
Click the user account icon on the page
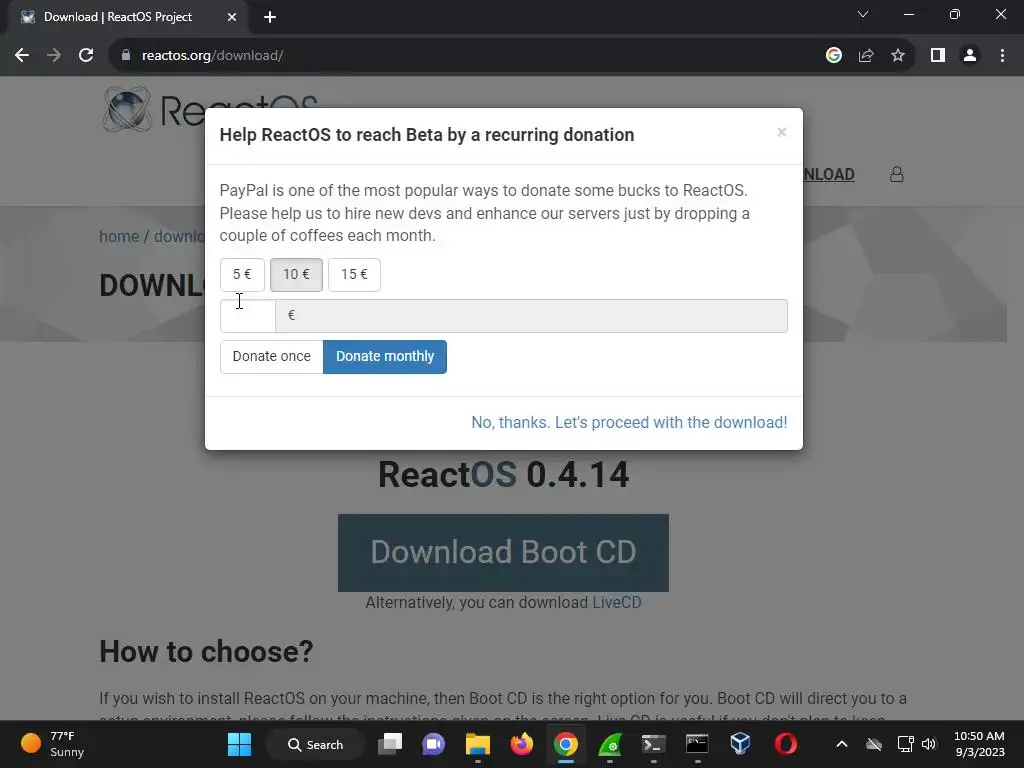pyautogui.click(x=897, y=174)
